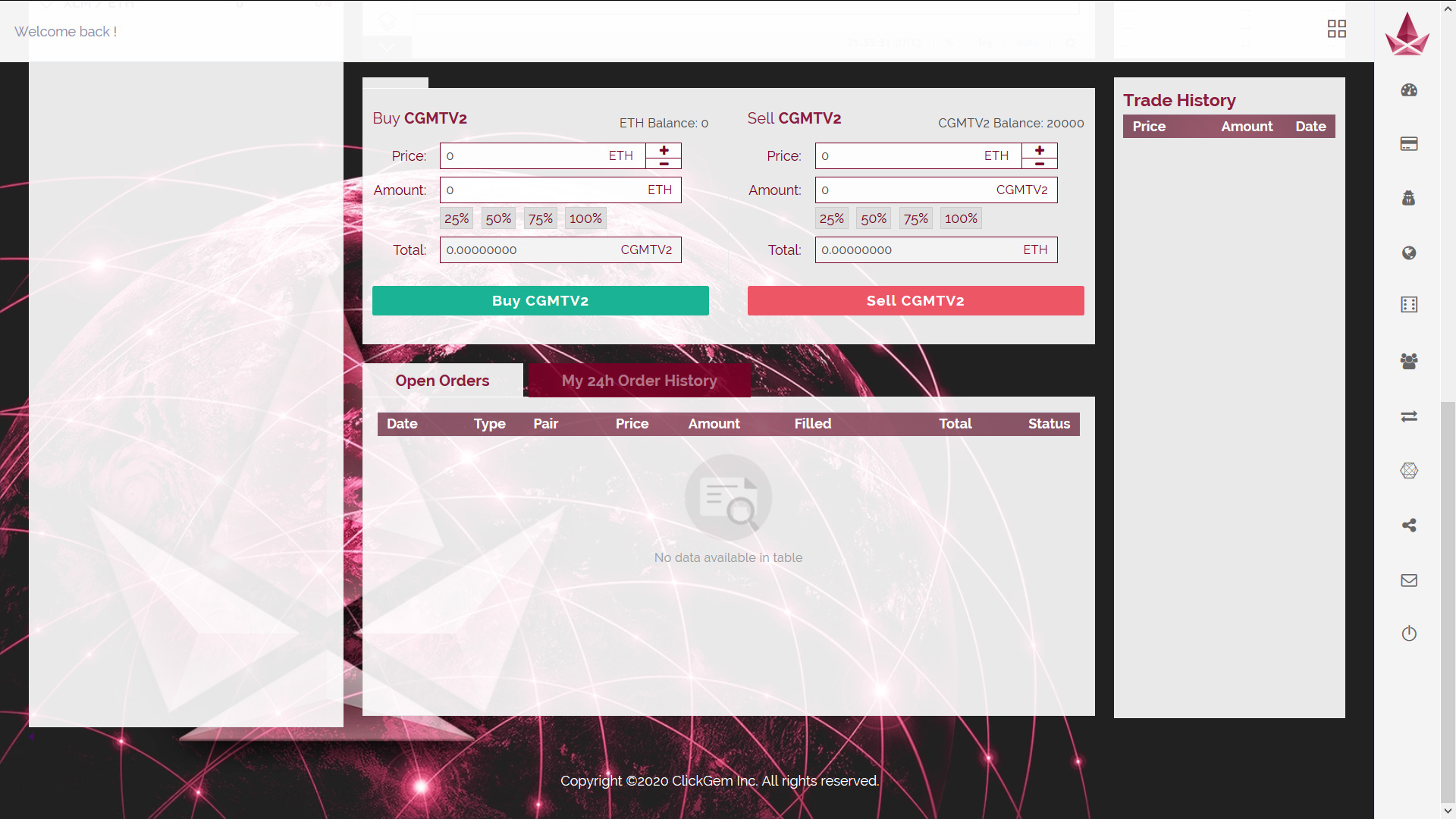
Task: Switch to My 24h Order History tab
Action: click(x=639, y=381)
